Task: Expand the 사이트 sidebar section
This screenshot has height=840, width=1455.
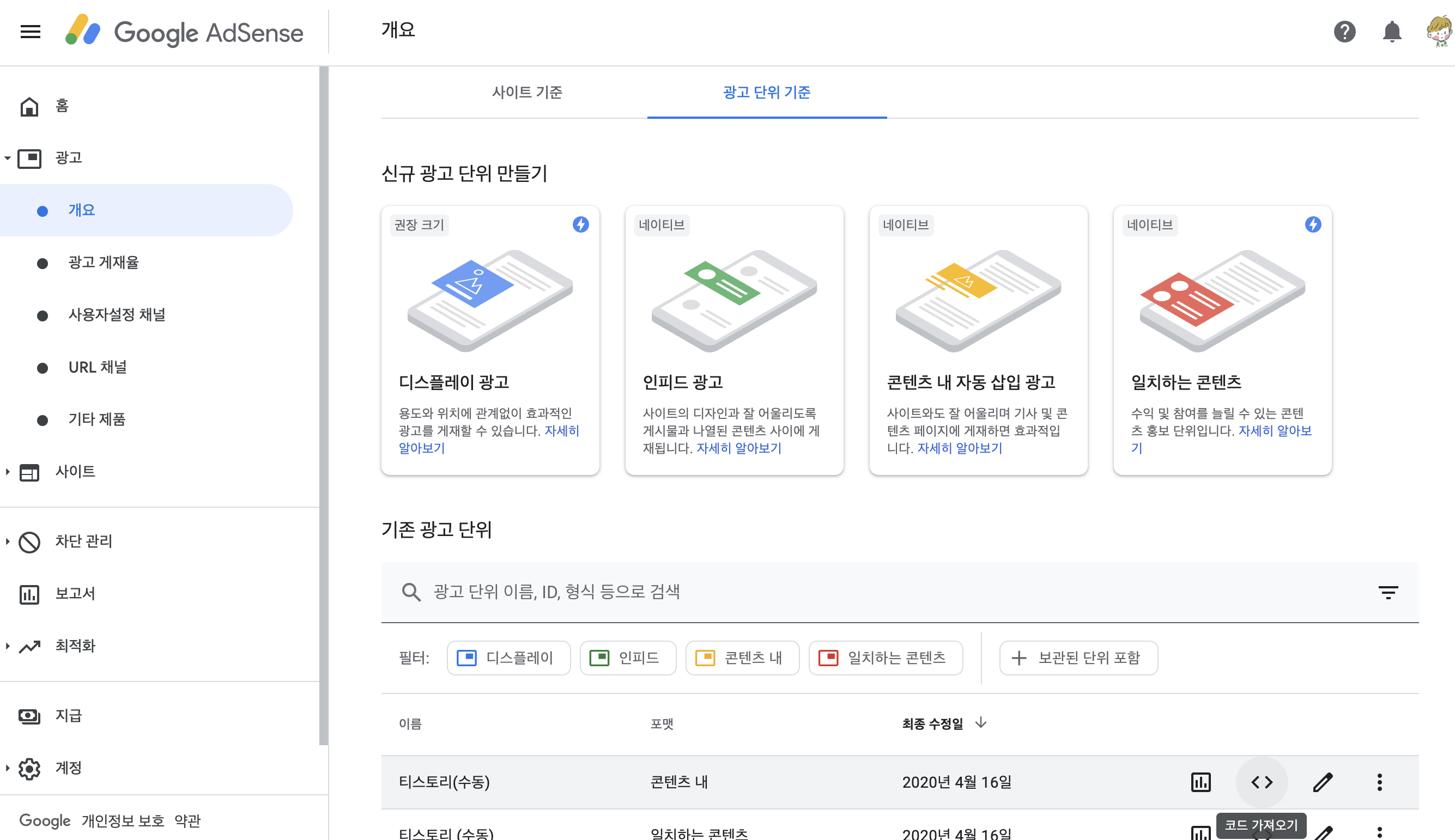Action: [75, 472]
